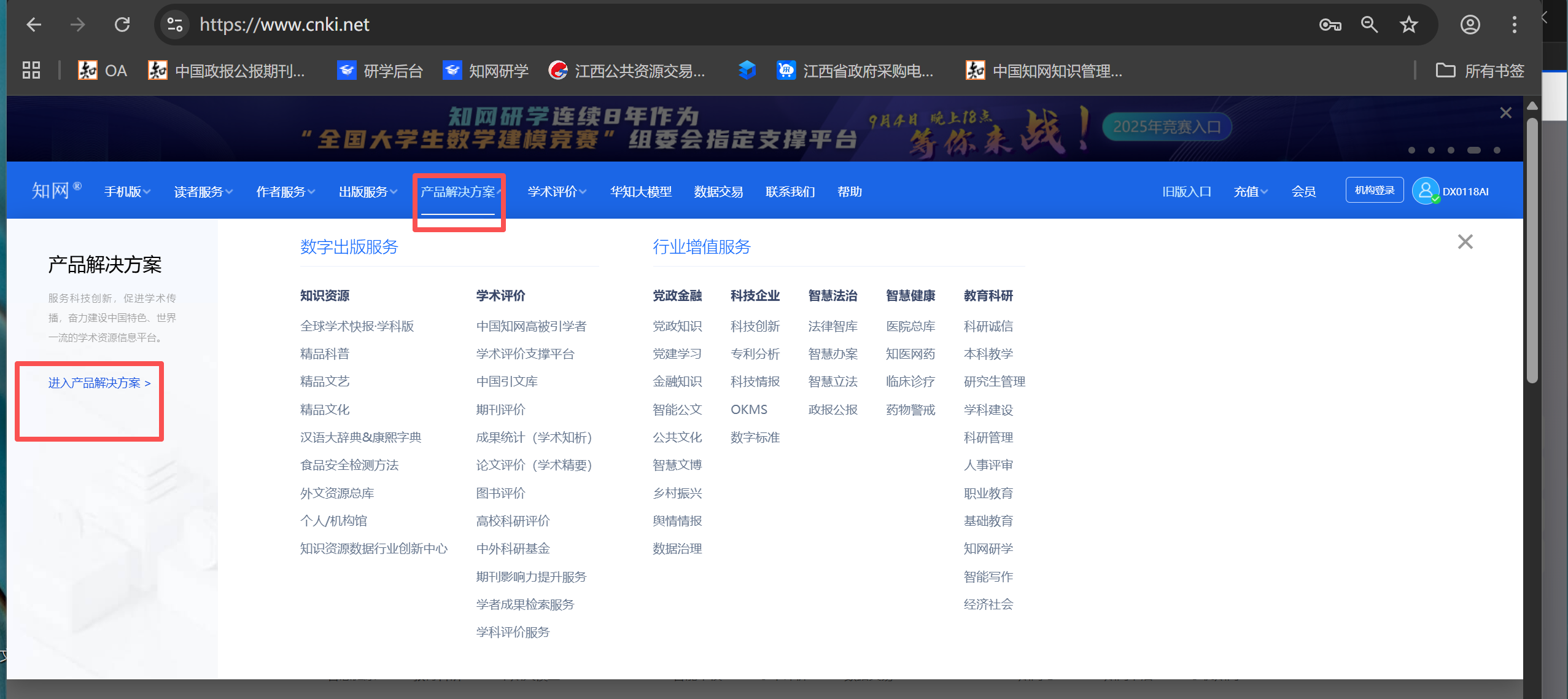The width and height of the screenshot is (1568, 699).
Task: Open 全球学术快报·学科版 link
Action: (357, 326)
